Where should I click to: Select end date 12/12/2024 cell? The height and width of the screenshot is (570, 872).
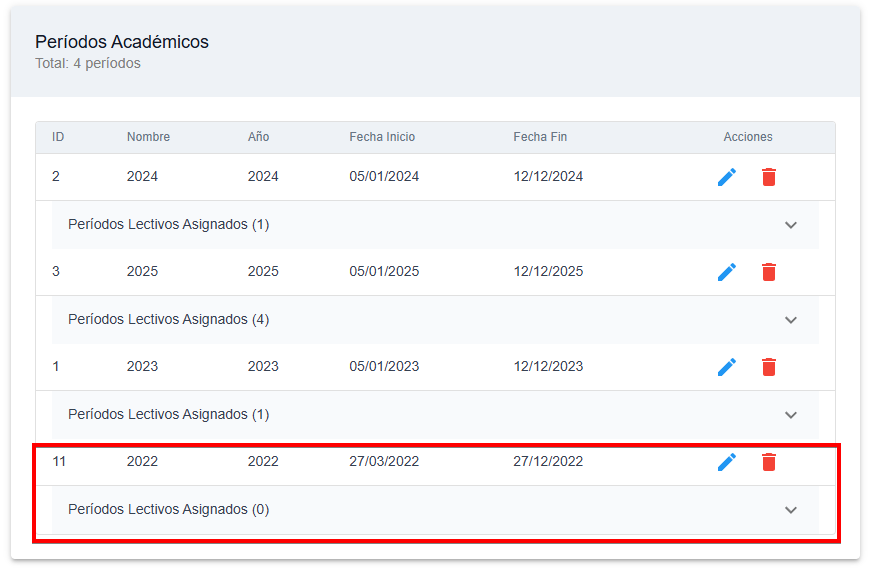click(548, 177)
